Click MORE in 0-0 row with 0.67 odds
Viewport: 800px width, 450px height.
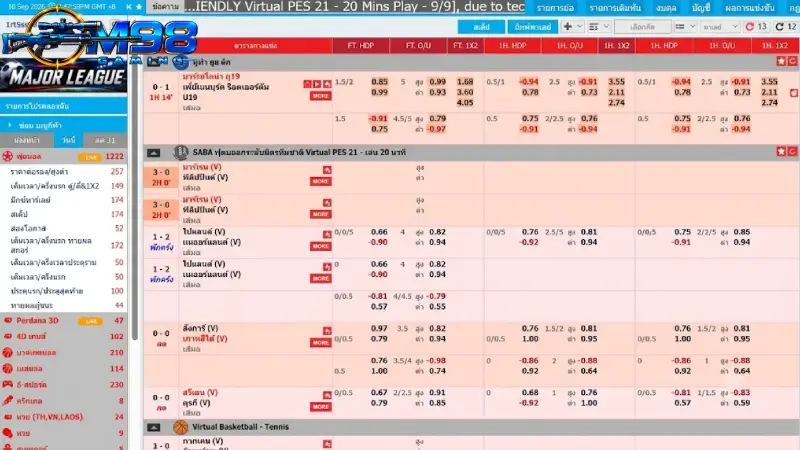click(x=320, y=407)
